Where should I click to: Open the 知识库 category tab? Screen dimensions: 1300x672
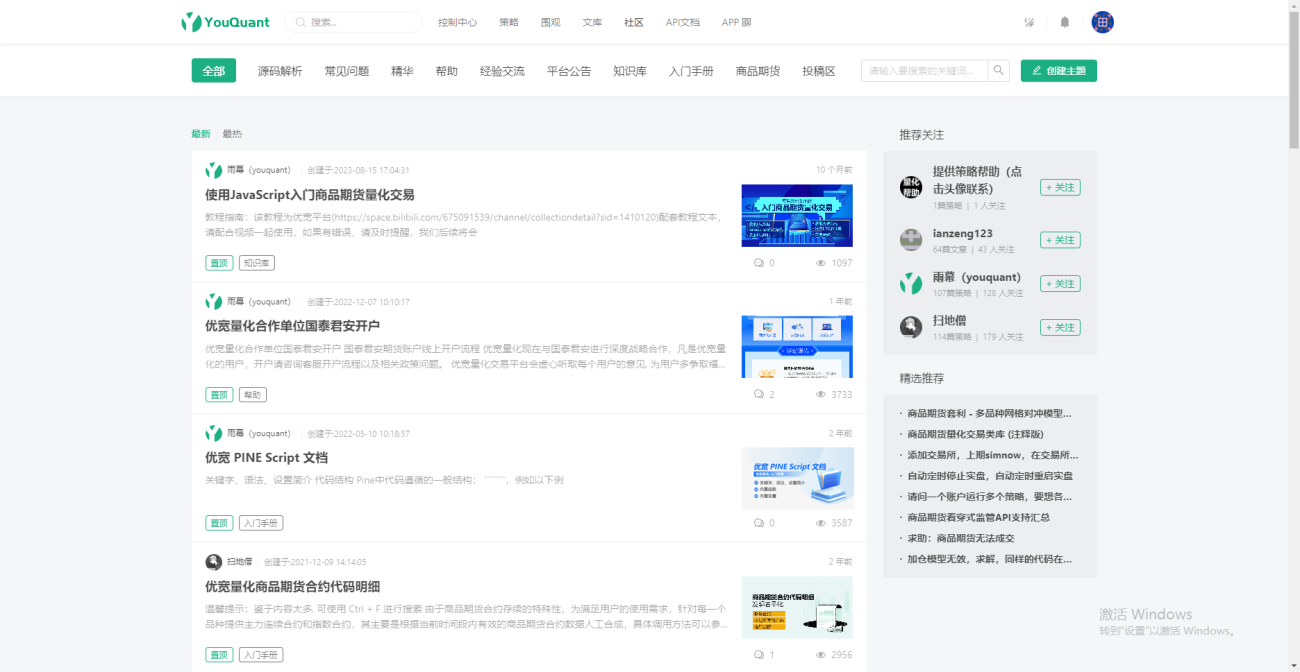pos(630,71)
